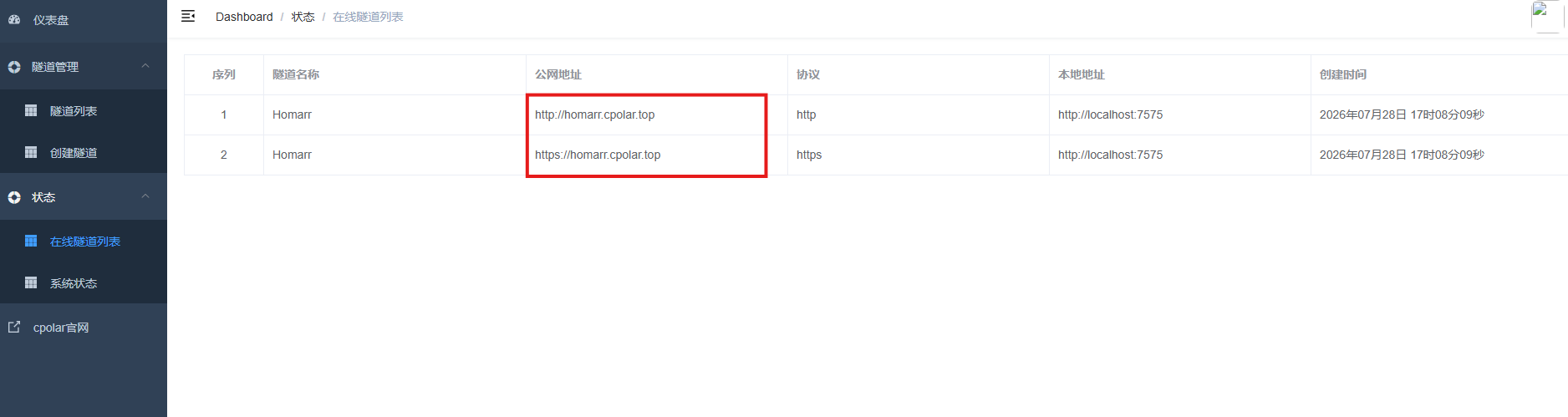Select 隧道列表 in the sidebar
Viewport: 1568px width, 417px height.
point(74,111)
